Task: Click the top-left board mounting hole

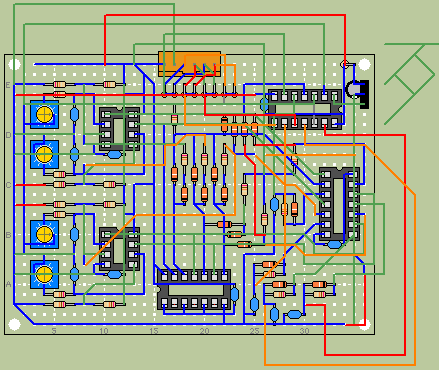Action: (x=14, y=64)
